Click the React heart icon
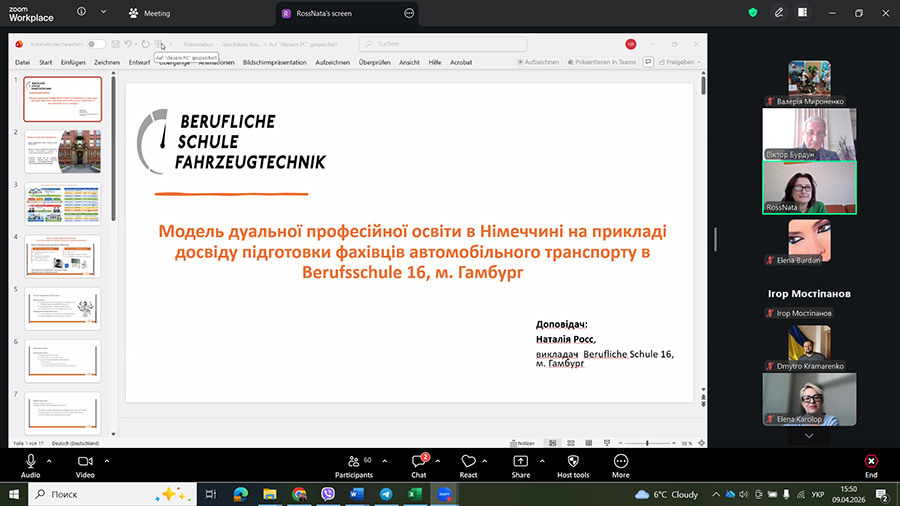Image resolution: width=900 pixels, height=506 pixels. pos(468,461)
